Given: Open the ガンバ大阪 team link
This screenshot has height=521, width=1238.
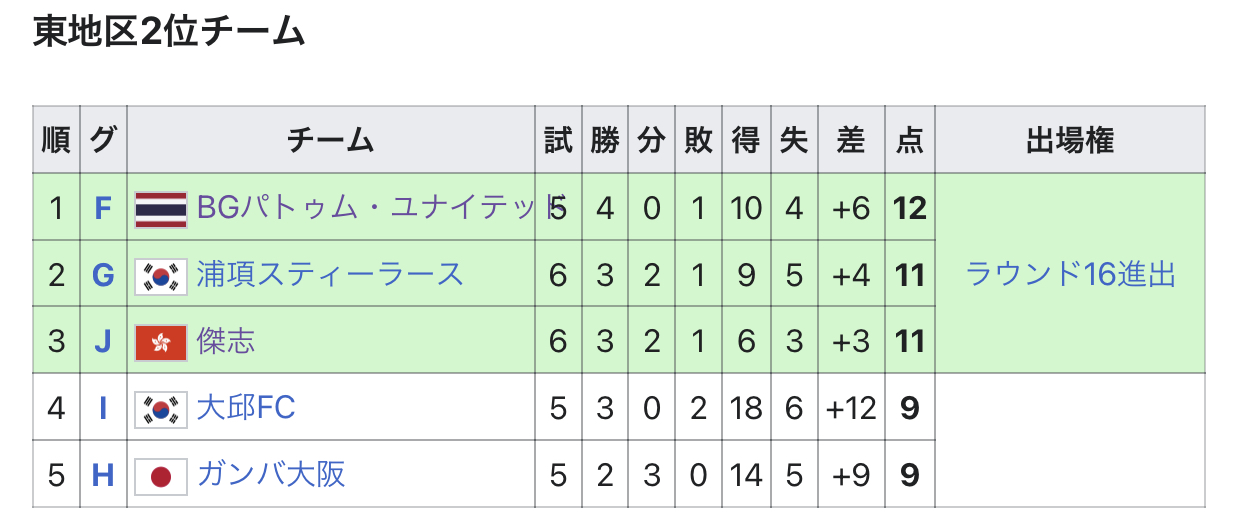Looking at the screenshot, I should pos(271,474).
